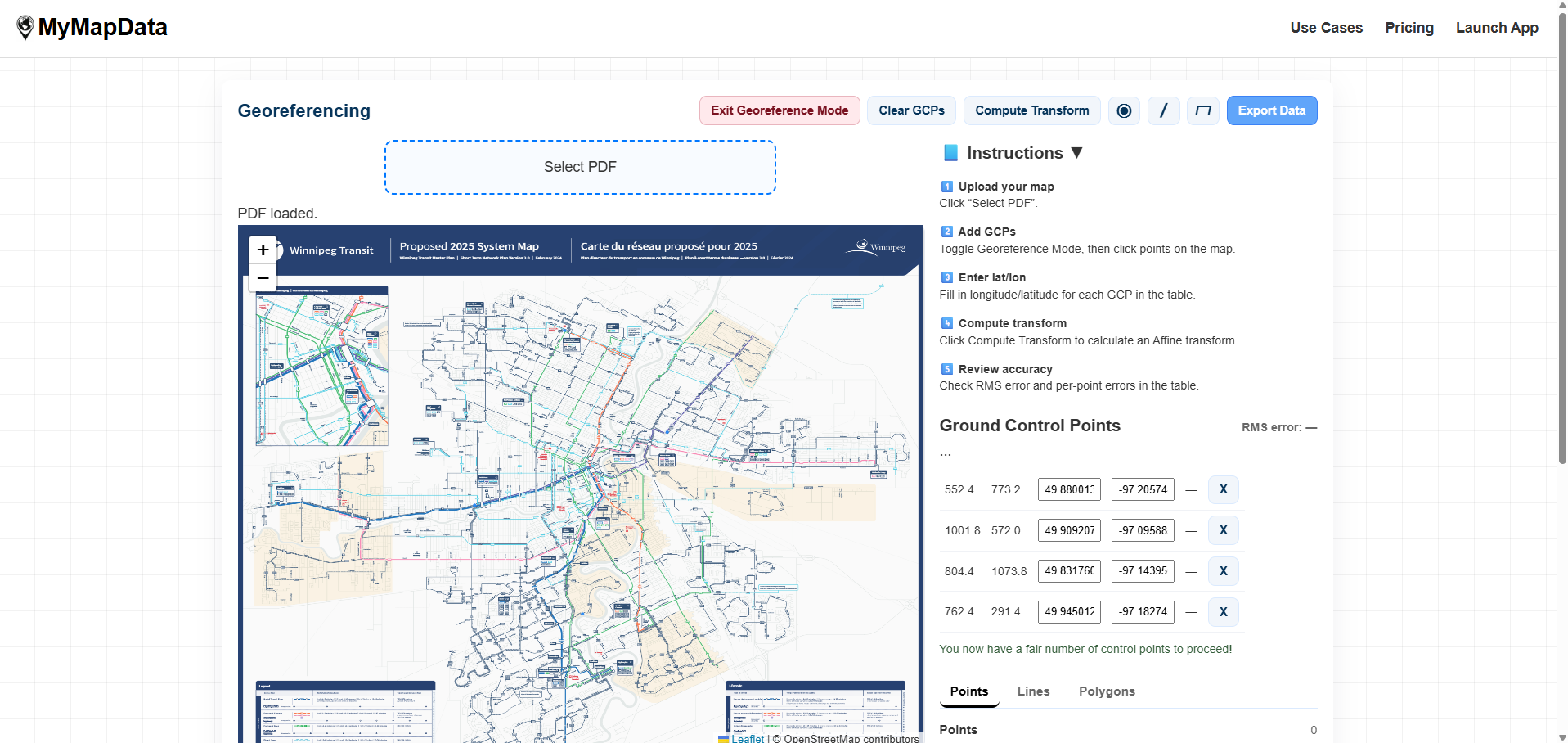Navigate to Use Cases
Image resolution: width=1568 pixels, height=743 pixels.
[x=1326, y=27]
